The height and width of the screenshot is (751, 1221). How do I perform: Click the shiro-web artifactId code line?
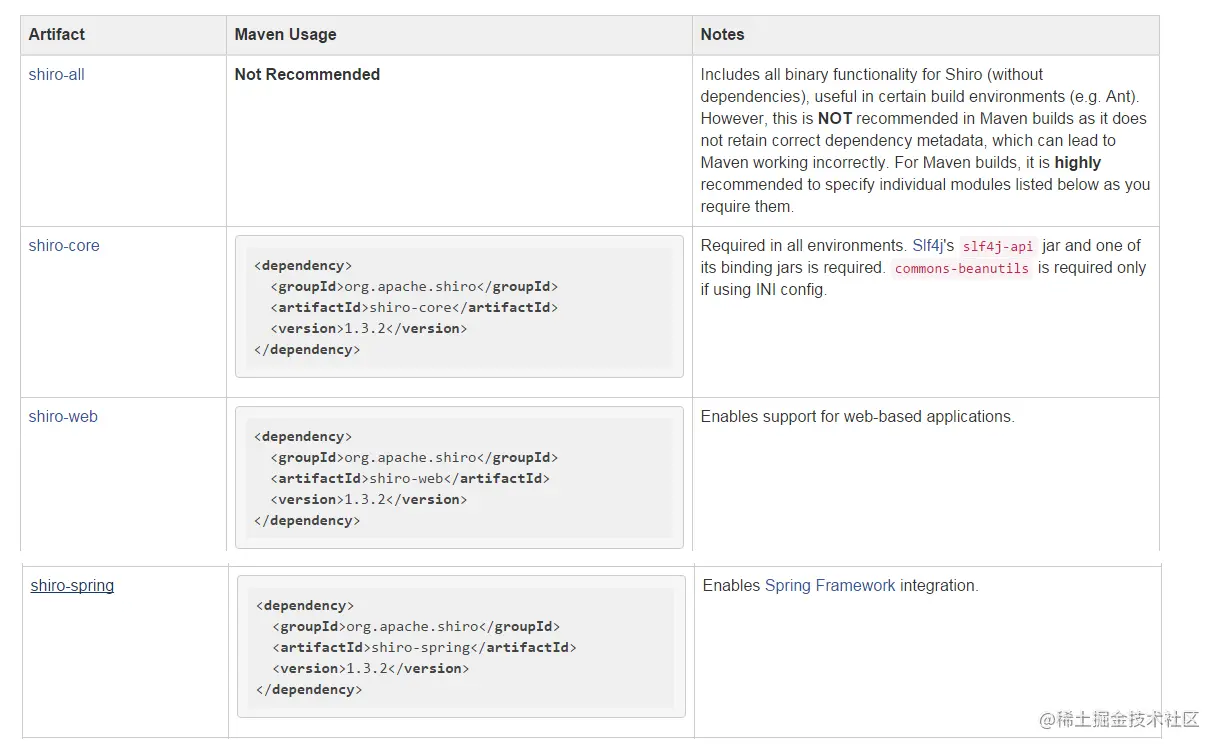(x=410, y=478)
